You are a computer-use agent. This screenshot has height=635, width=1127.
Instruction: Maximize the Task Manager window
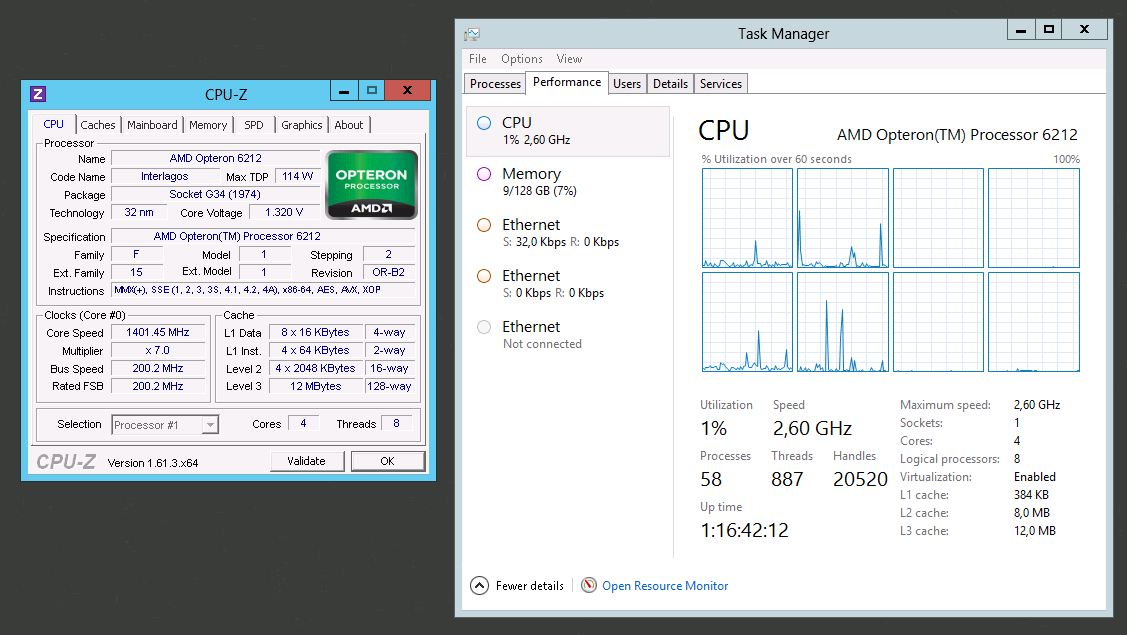click(x=1049, y=29)
